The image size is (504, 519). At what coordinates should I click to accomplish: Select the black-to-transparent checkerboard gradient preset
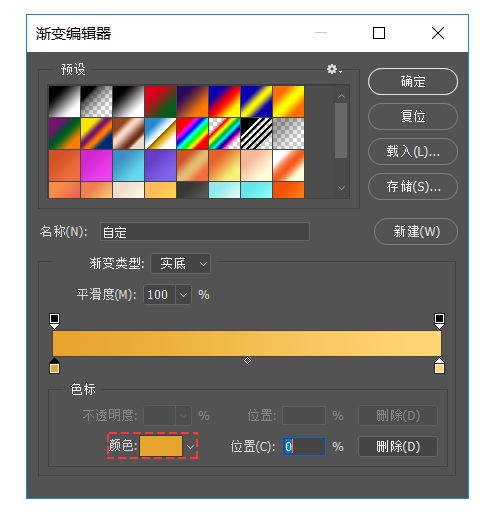(x=97, y=101)
